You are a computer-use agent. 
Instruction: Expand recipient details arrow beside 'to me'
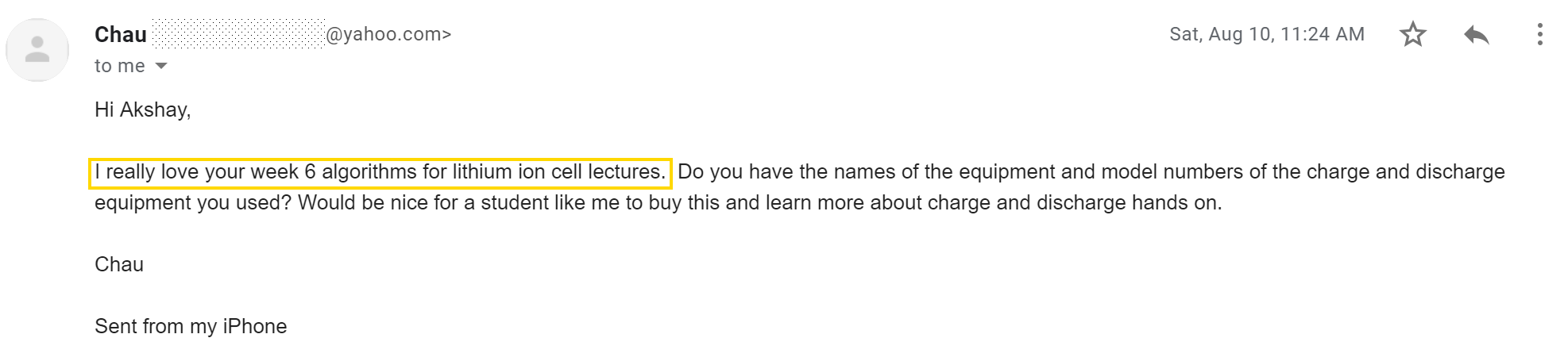pos(161,66)
